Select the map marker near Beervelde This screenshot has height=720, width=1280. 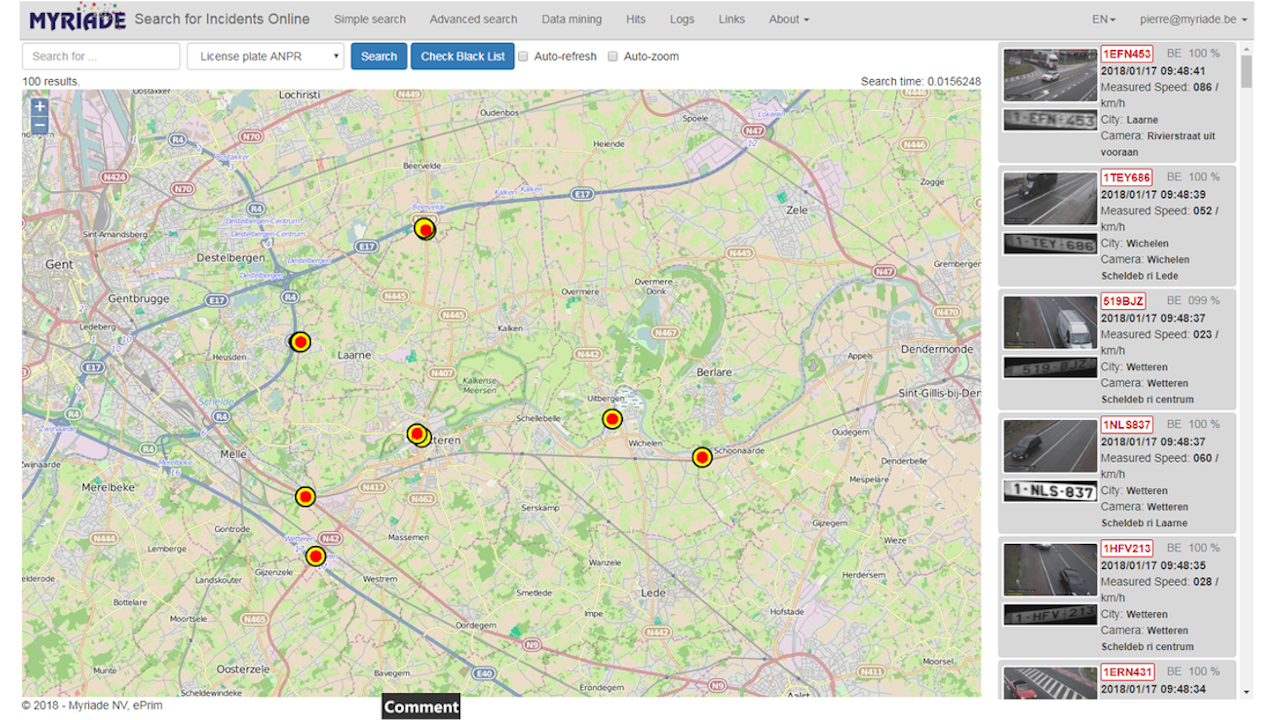pyautogui.click(x=425, y=228)
